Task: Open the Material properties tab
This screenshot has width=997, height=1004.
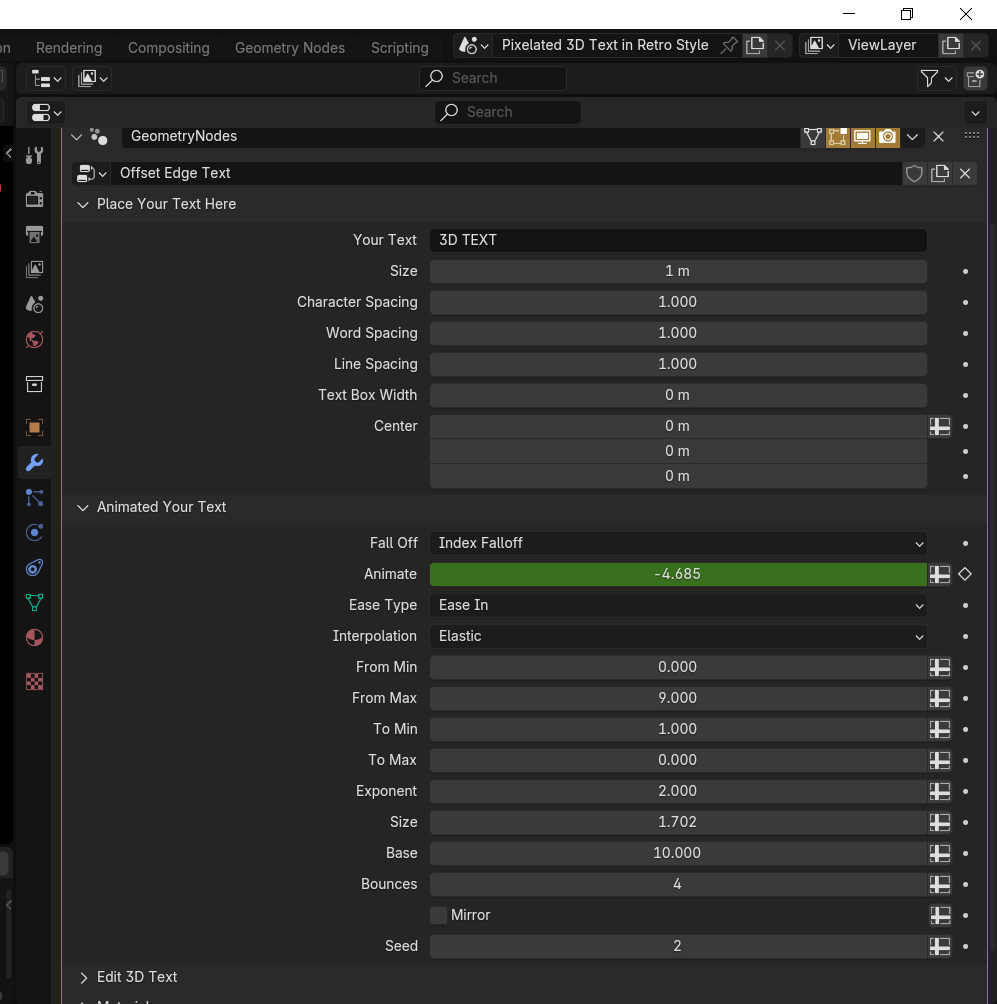Action: point(35,638)
